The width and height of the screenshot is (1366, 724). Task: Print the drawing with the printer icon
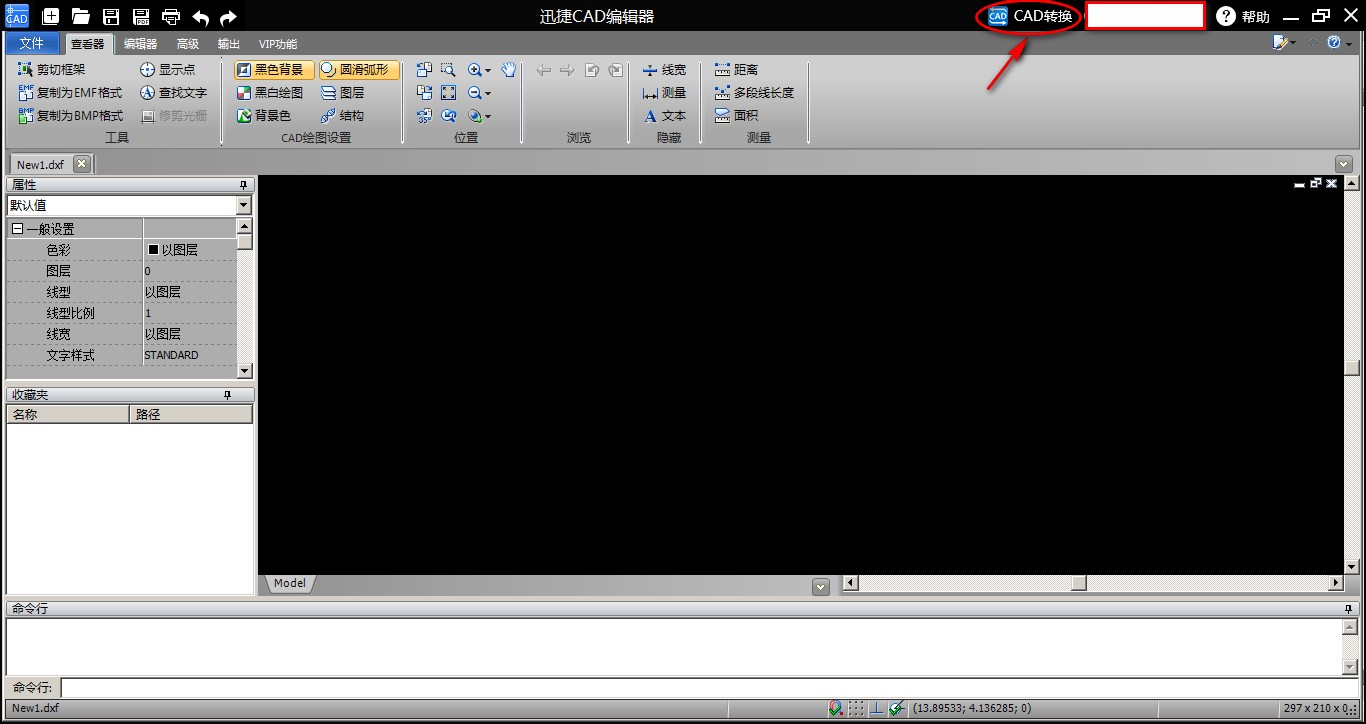171,16
